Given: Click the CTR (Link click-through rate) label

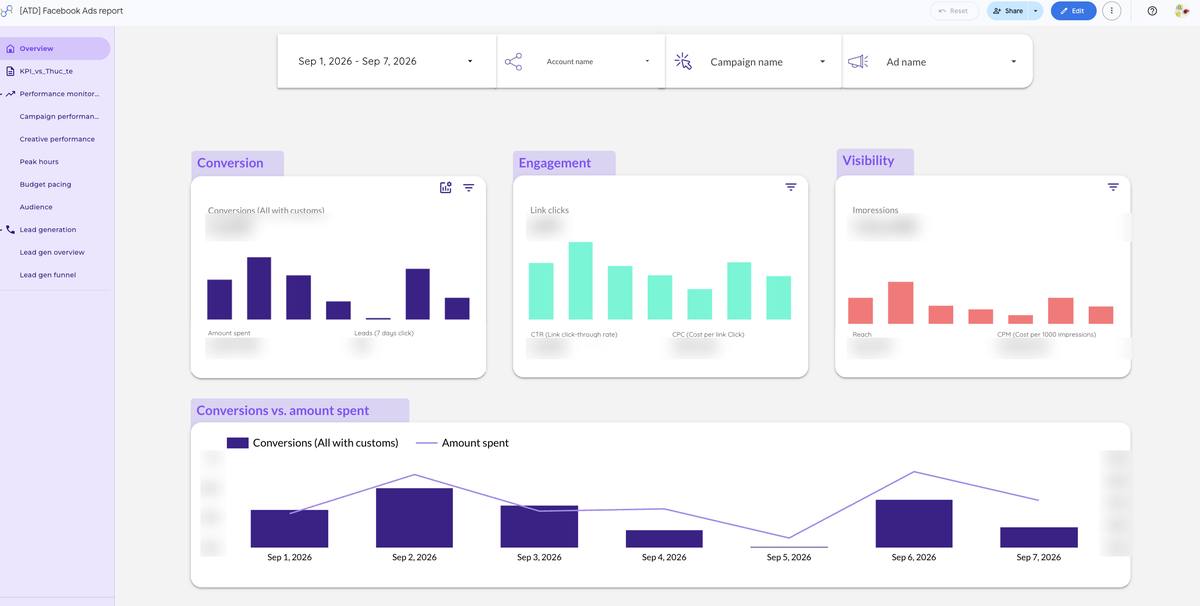Looking at the screenshot, I should coord(574,334).
